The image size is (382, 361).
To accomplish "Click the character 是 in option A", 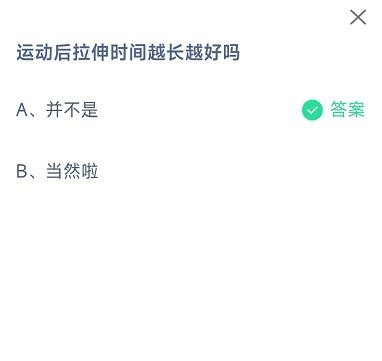I will pos(90,110).
